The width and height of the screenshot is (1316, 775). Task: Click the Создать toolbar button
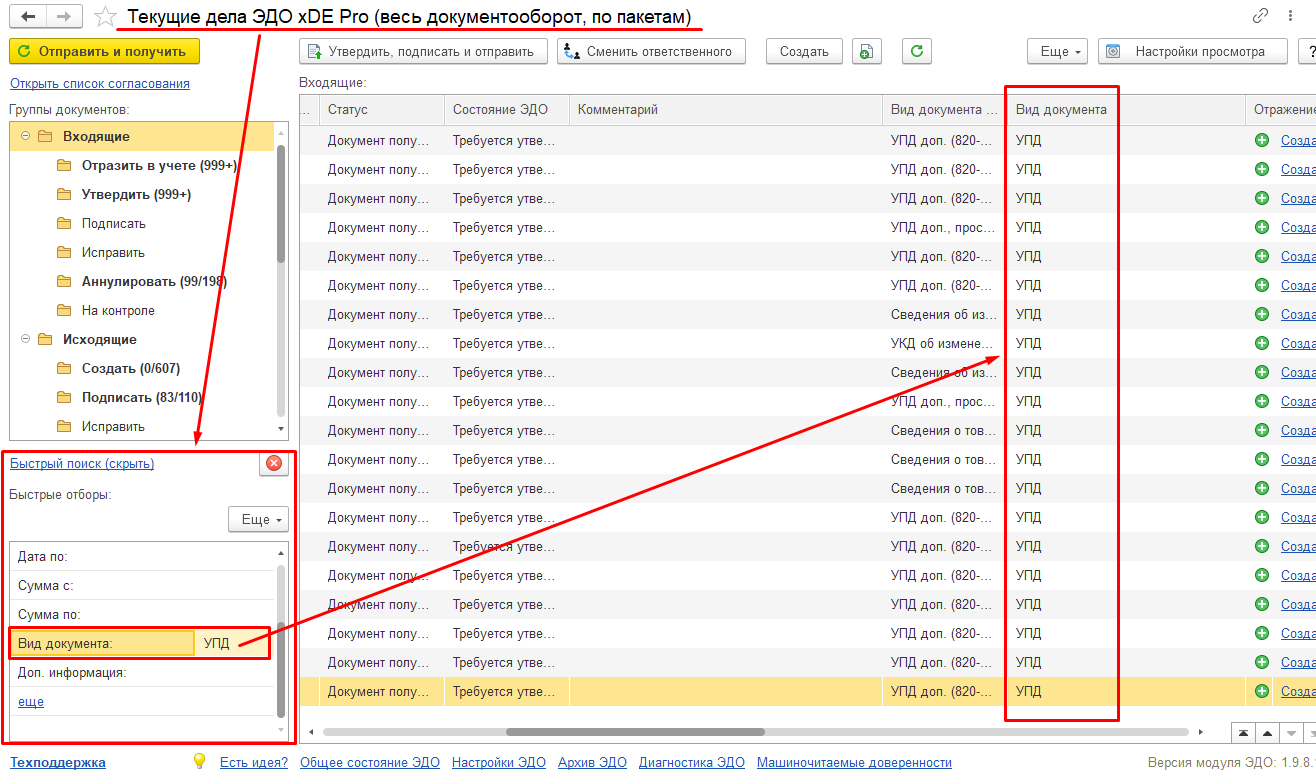point(804,52)
